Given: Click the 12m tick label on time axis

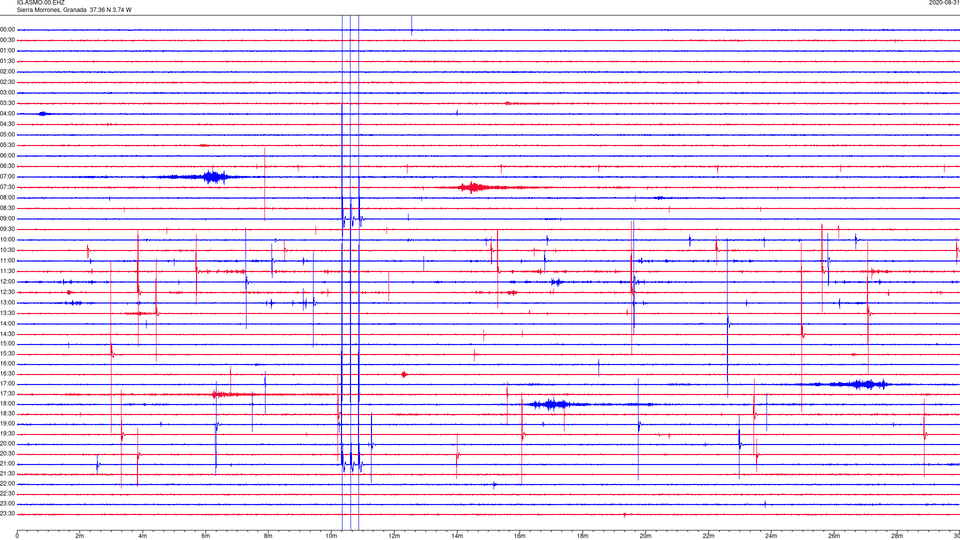Looking at the screenshot, I should click(x=394, y=536).
